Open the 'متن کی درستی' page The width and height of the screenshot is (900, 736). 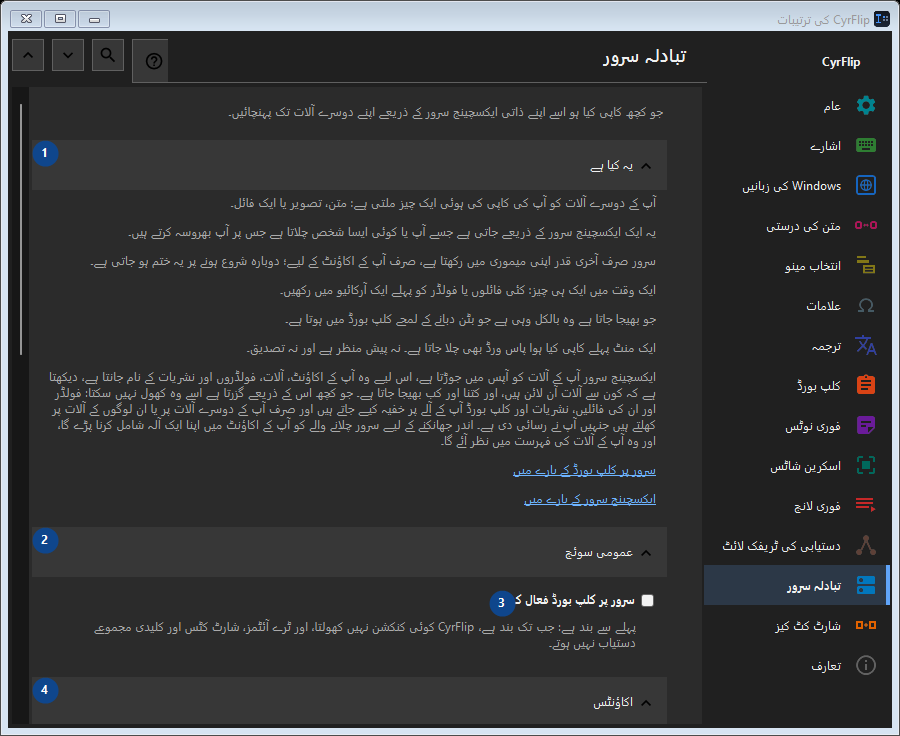(796, 226)
